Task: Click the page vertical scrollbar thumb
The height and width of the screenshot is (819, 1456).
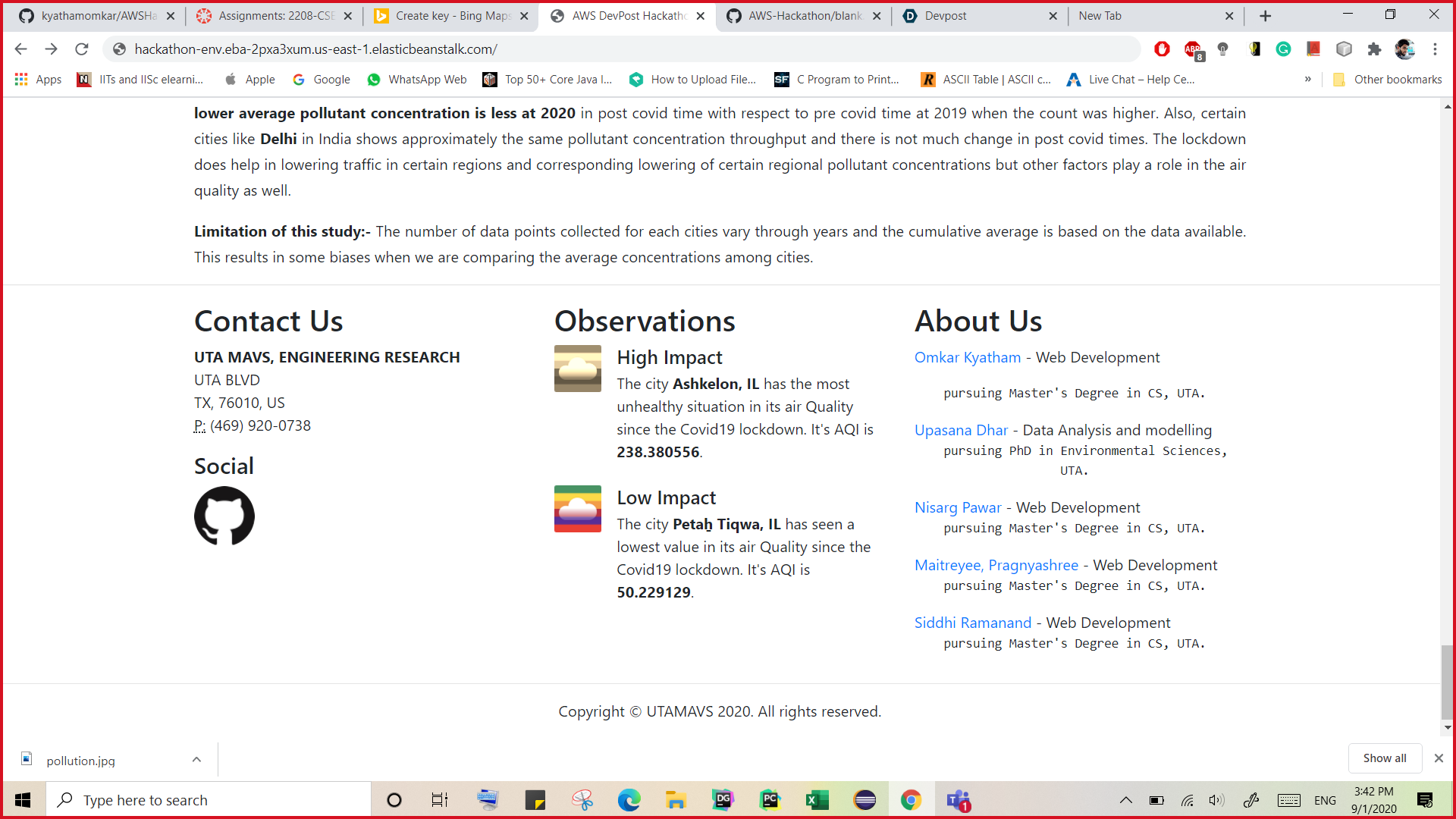Action: 1447,681
